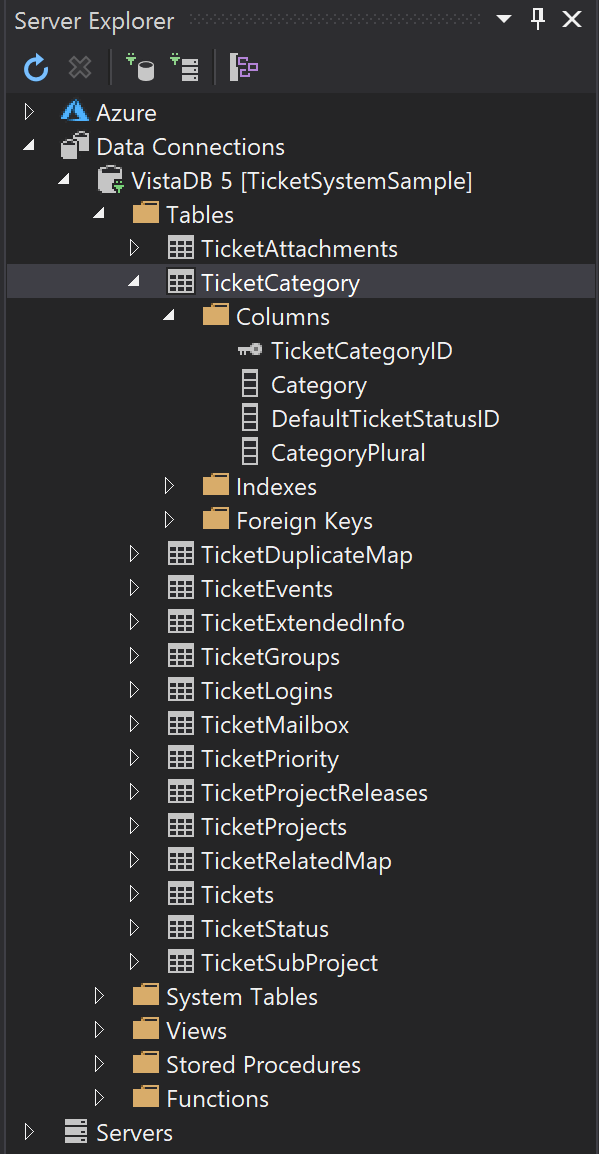This screenshot has height=1154, width=599.
Task: Collapse the Columns folder under TicketCategory
Action: tap(168, 315)
